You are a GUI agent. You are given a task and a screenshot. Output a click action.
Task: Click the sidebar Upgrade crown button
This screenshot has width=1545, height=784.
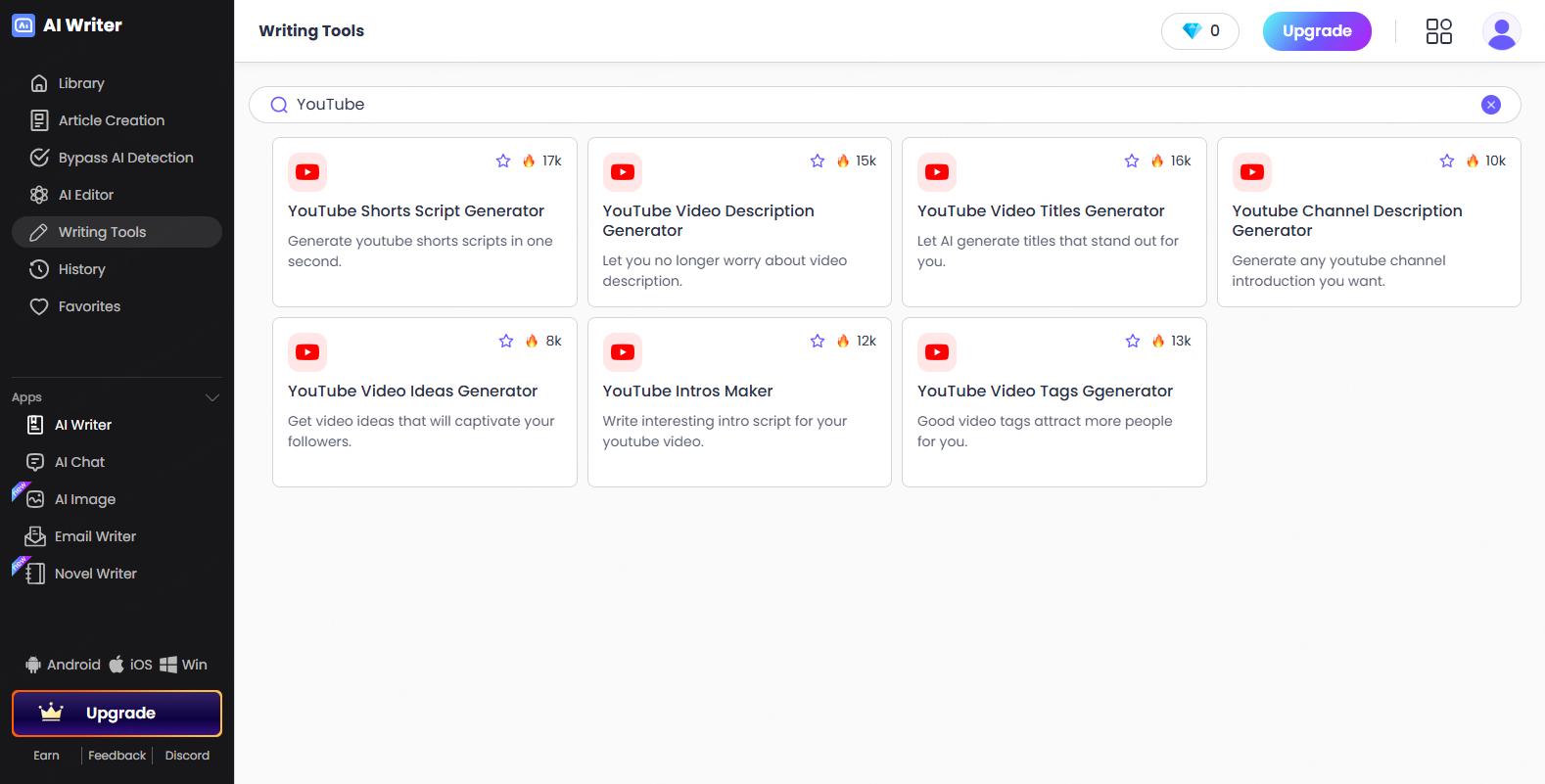[117, 714]
